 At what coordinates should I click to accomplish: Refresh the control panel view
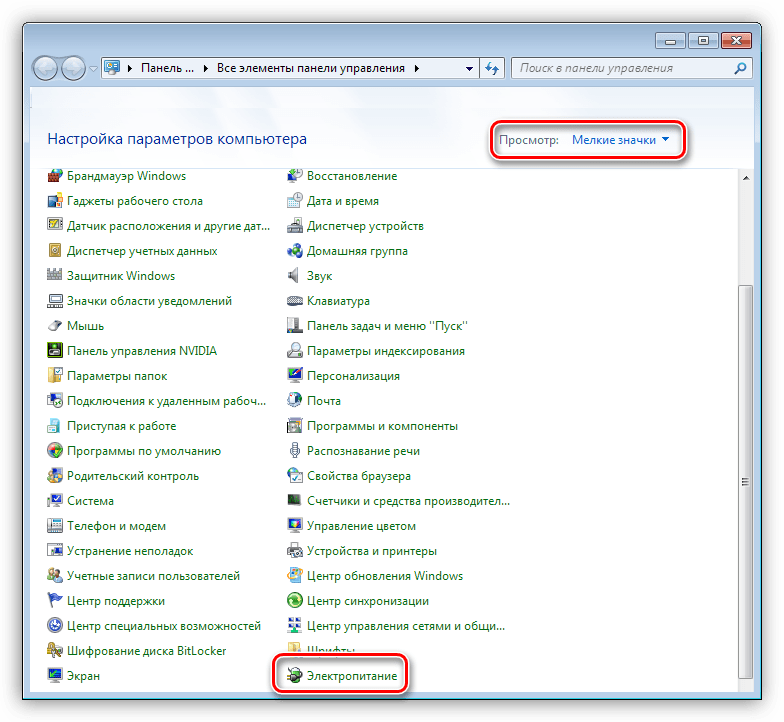(492, 68)
